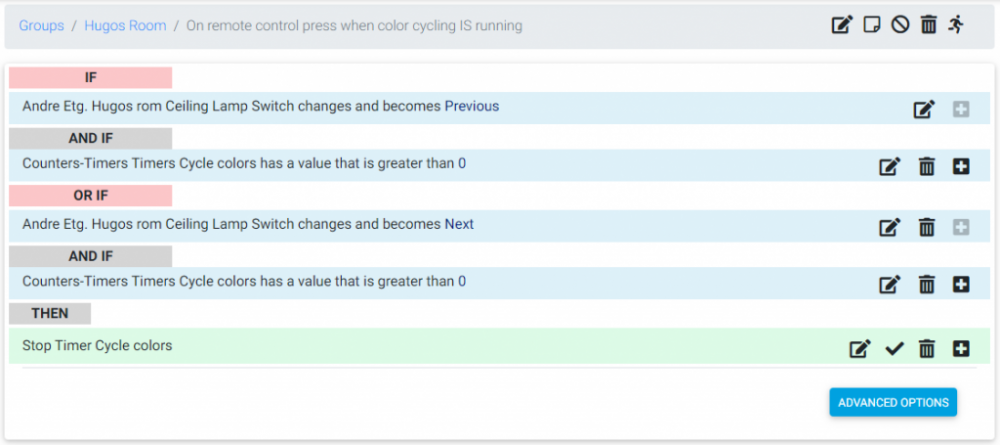Delete the rule using header trash icon
Viewport: 1000px width, 445px height.
[928, 25]
